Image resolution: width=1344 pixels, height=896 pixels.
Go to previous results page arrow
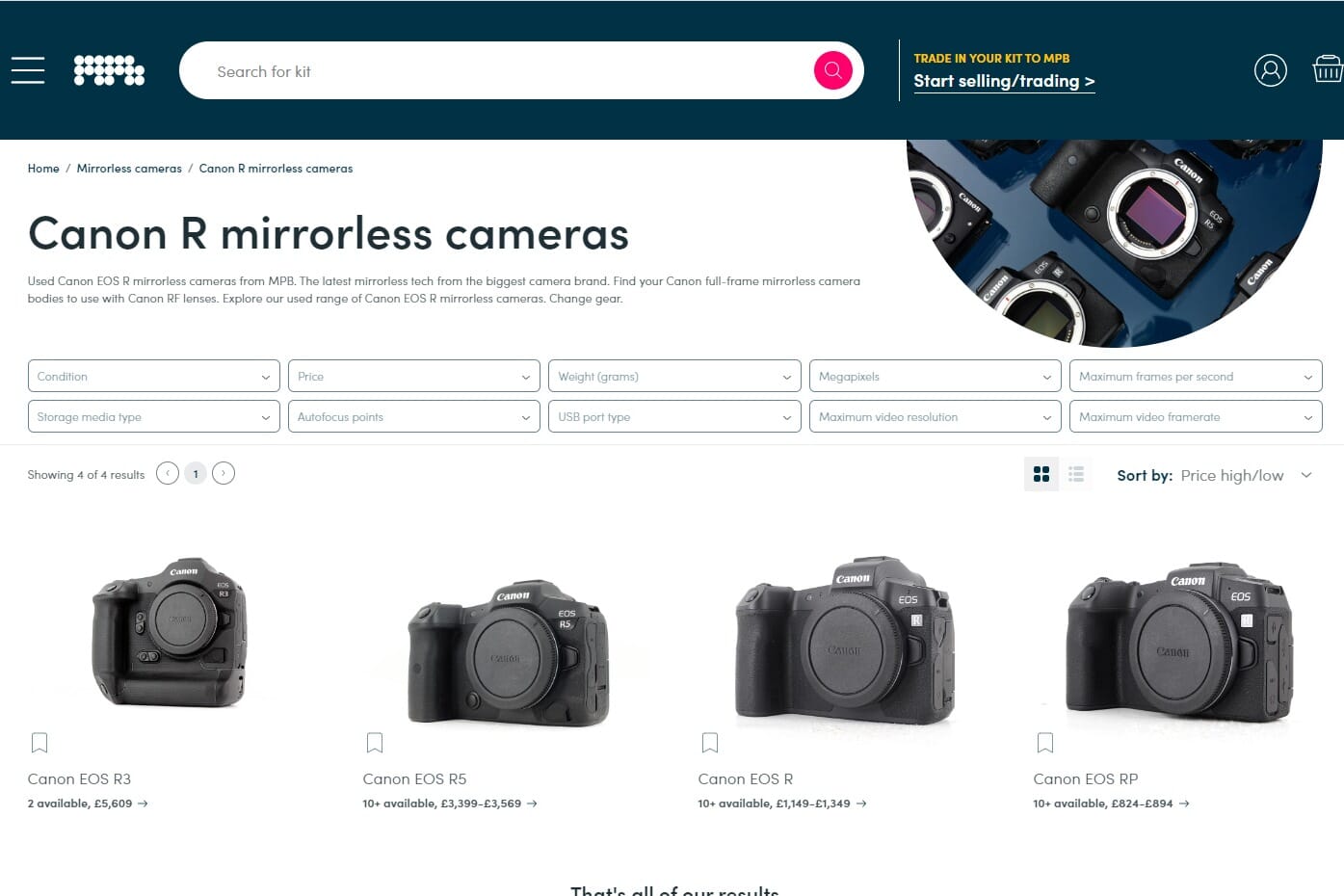click(168, 473)
